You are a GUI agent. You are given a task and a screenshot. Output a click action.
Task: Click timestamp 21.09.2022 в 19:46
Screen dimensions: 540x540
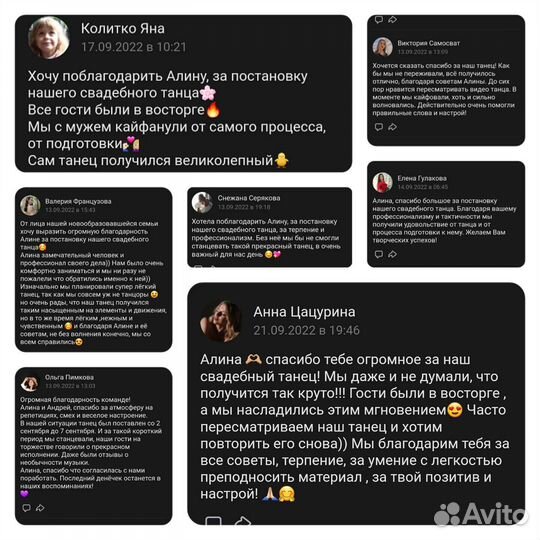[x=306, y=331]
